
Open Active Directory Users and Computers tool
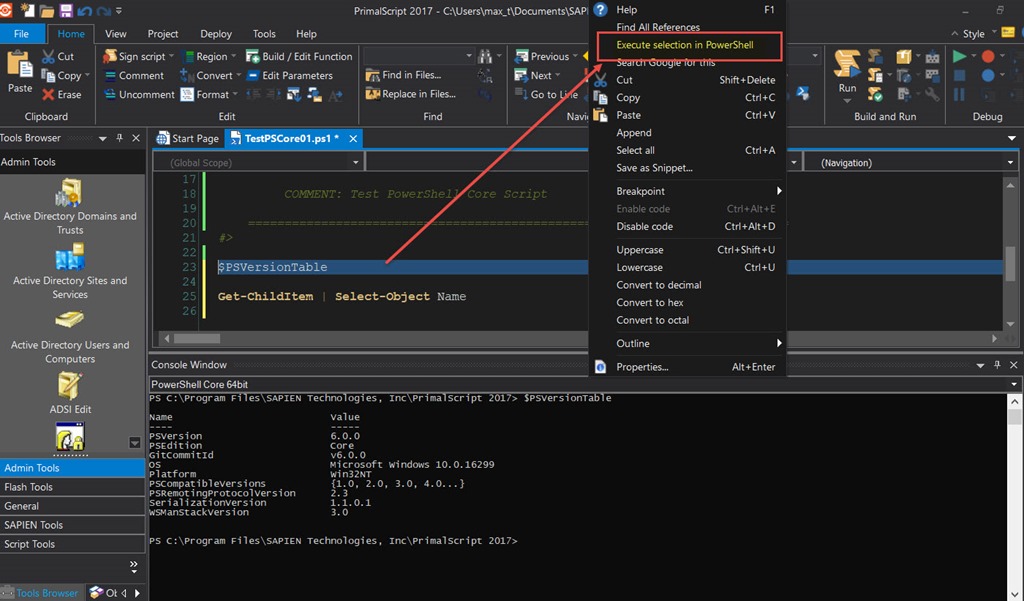point(70,336)
